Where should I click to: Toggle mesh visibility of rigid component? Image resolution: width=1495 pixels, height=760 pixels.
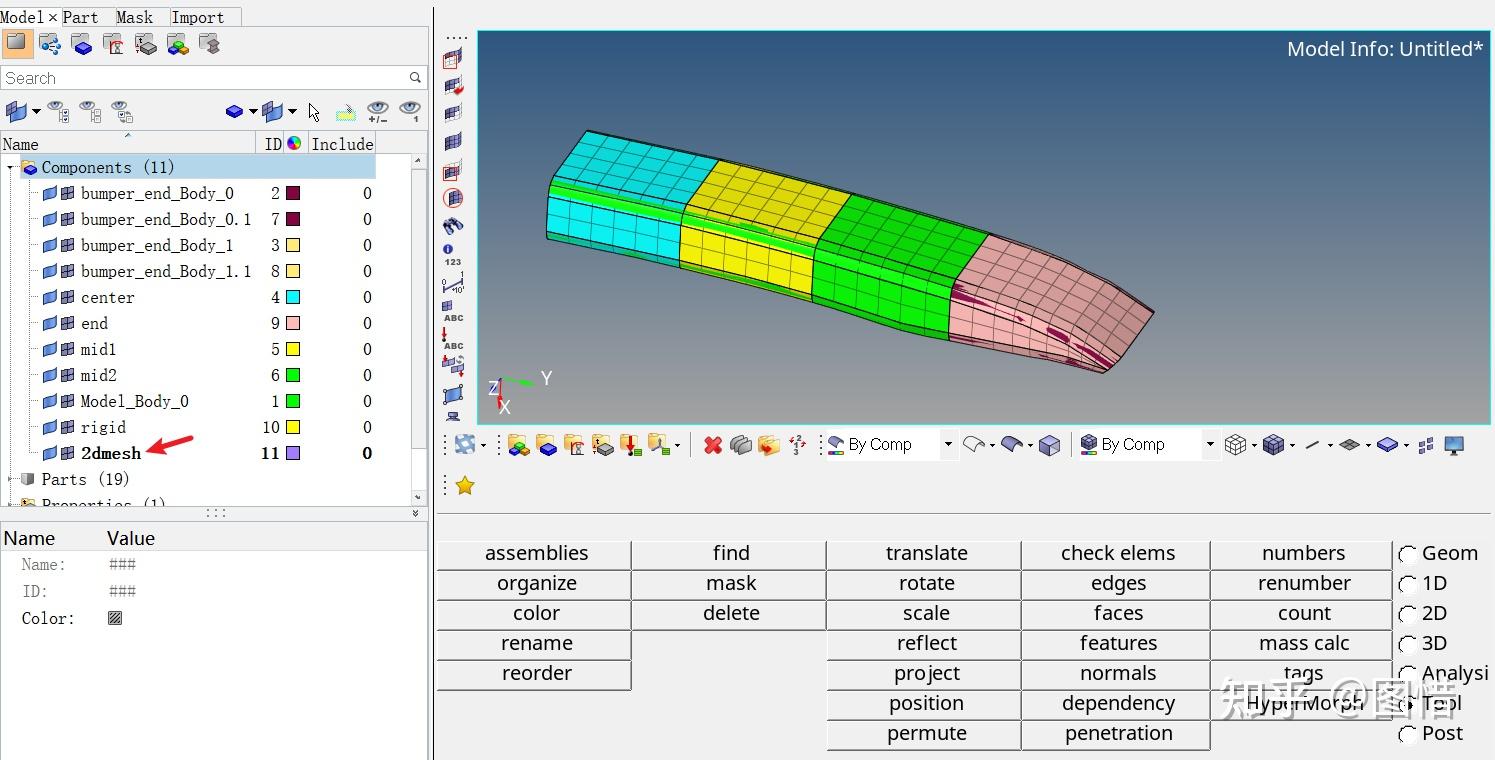67,427
